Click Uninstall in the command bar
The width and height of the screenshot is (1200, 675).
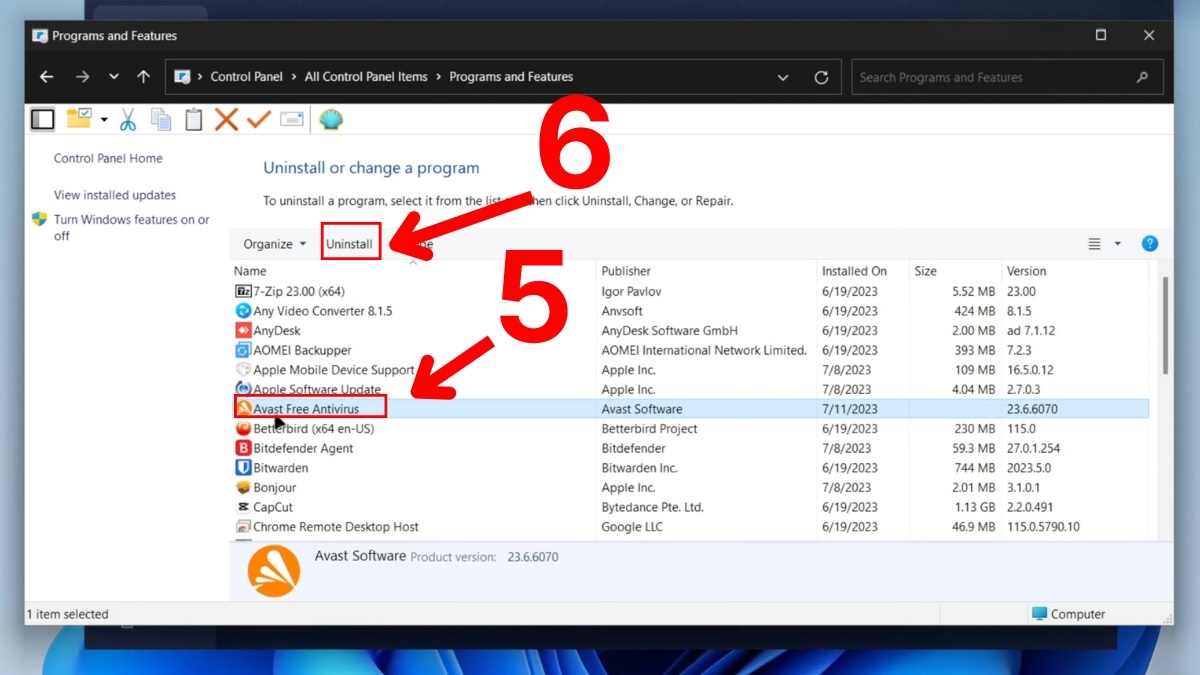349,244
